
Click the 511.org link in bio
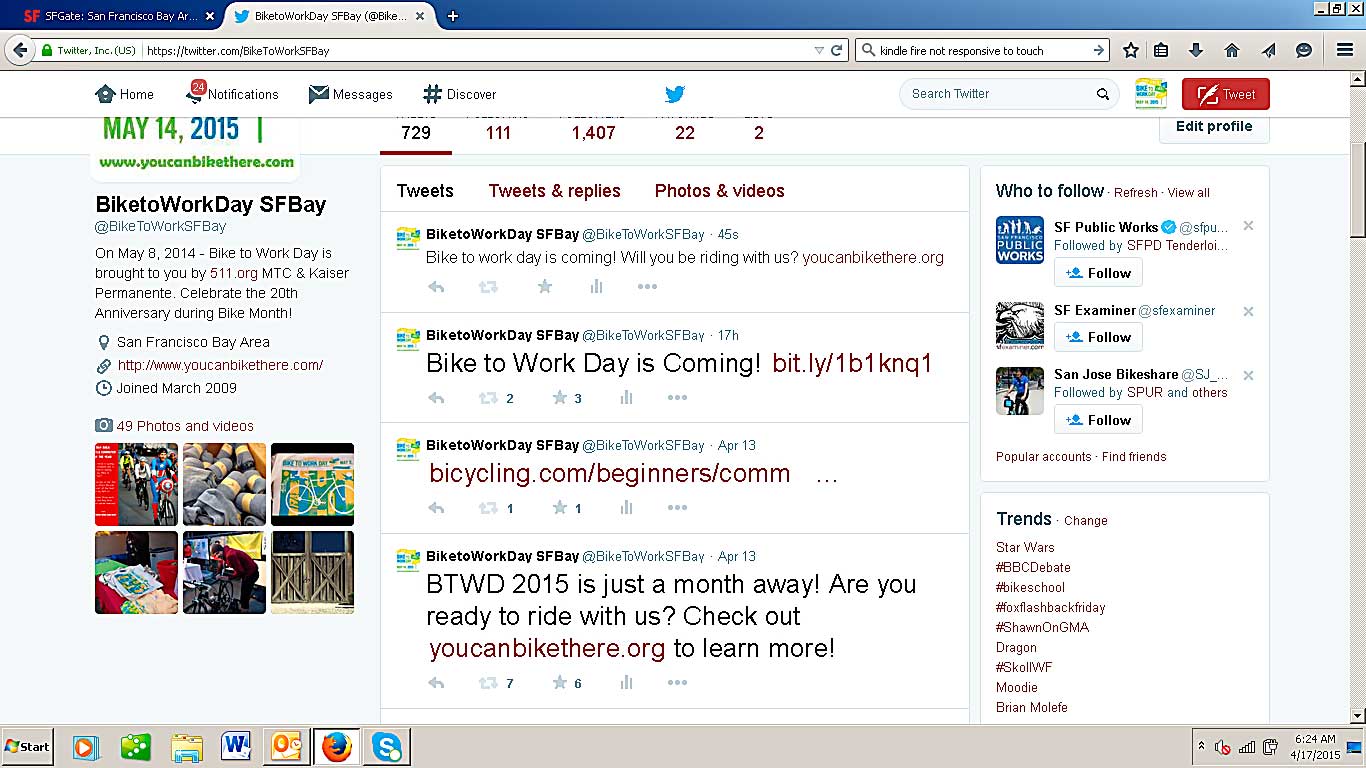tap(234, 273)
